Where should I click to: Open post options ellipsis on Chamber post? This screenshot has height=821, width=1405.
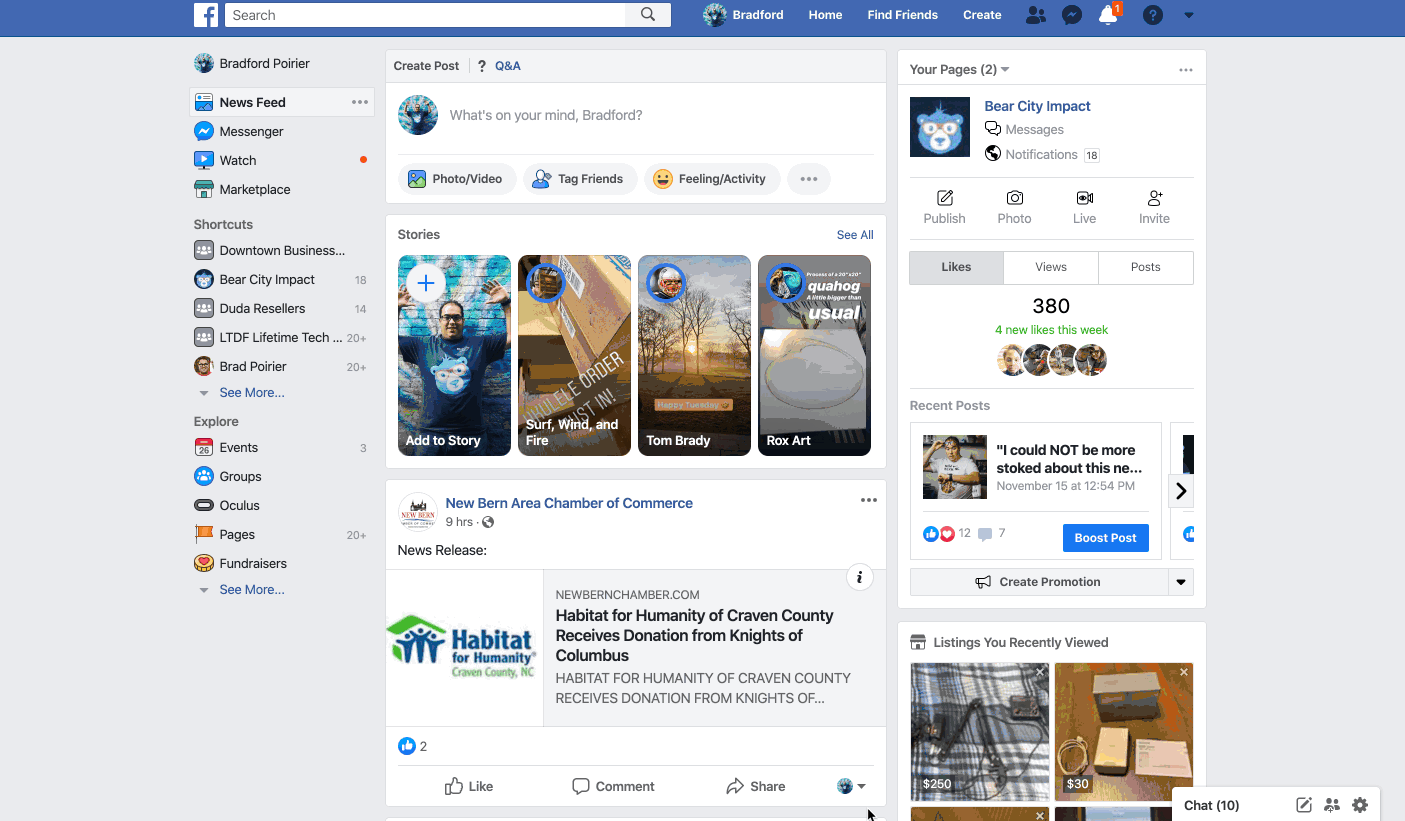869,500
